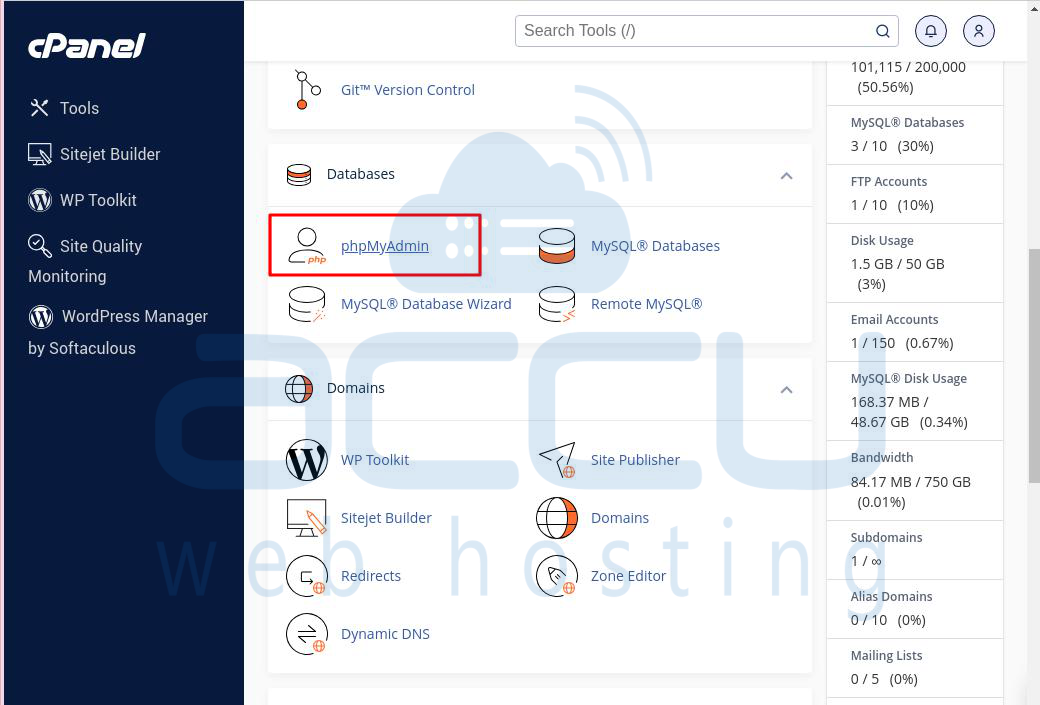The image size is (1040, 705).
Task: Open the Dynamic DNS link
Action: click(x=385, y=634)
